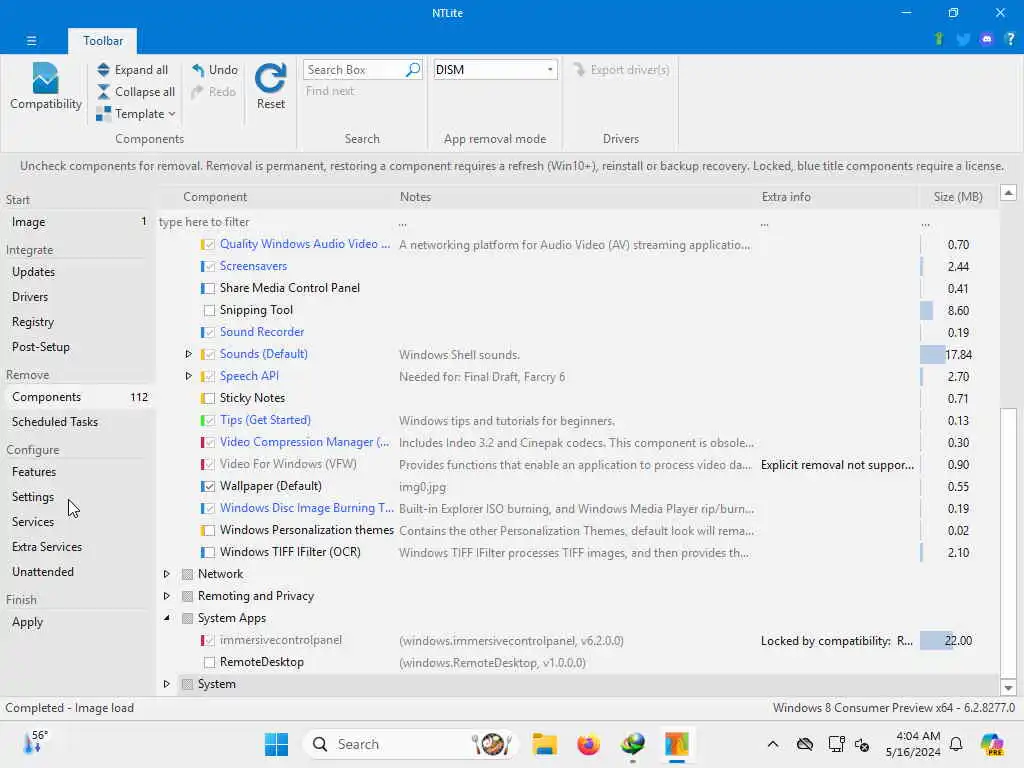Screen dimensions: 1024x768
Task: Uncheck Tips (Get Started) checkbox
Action: click(209, 421)
